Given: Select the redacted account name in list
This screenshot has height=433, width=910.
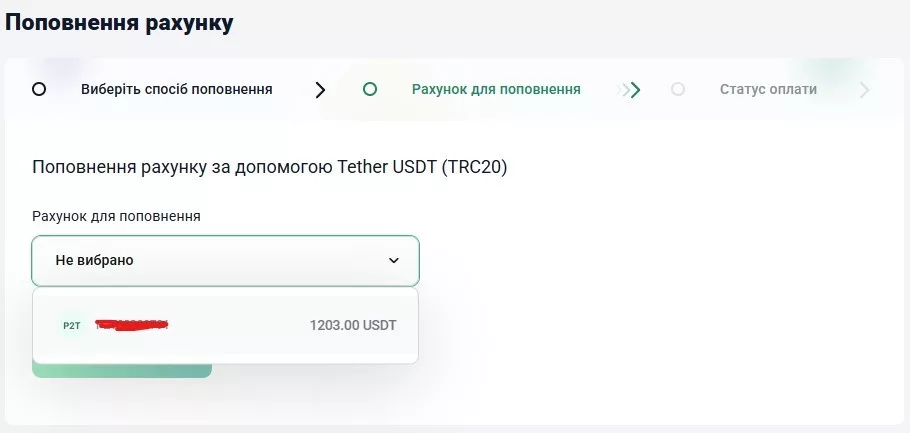Looking at the screenshot, I should click(131, 325).
